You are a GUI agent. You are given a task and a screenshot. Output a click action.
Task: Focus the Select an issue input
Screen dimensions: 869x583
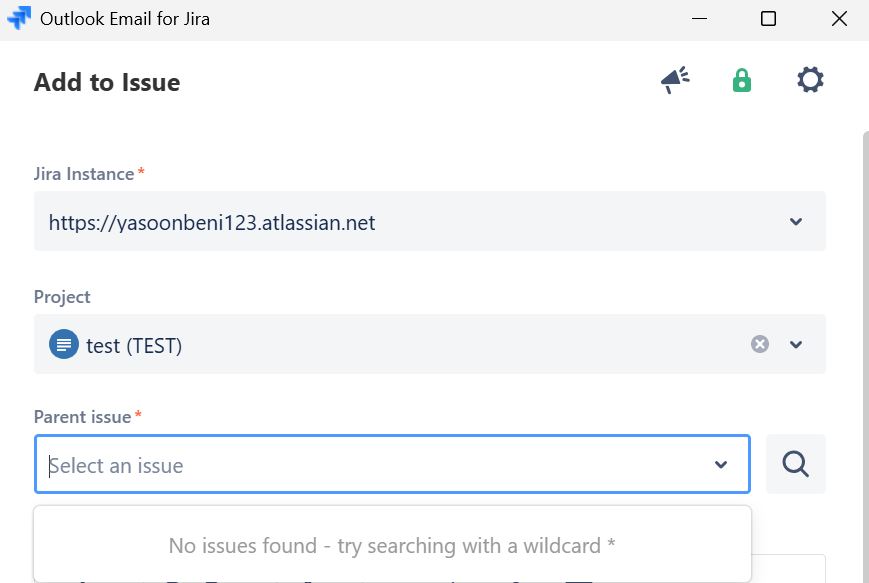click(370, 465)
